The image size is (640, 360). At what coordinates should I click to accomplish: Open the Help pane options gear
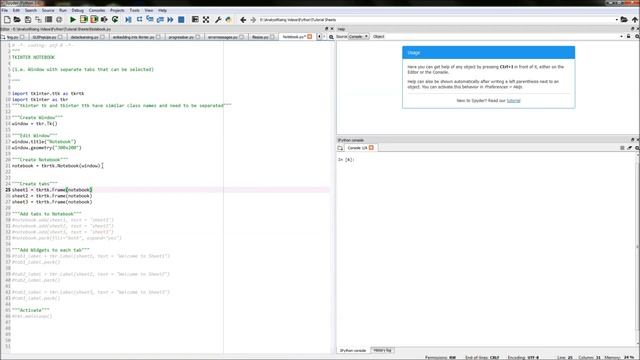637,36
